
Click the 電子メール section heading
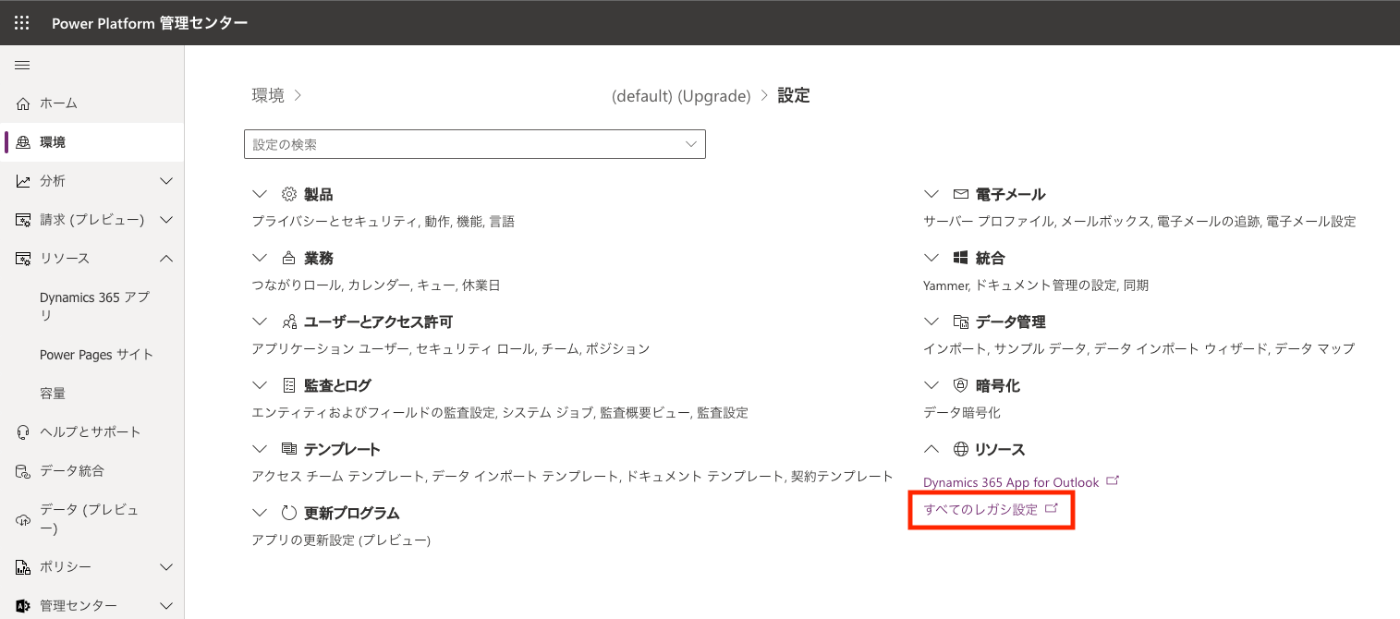click(1010, 194)
